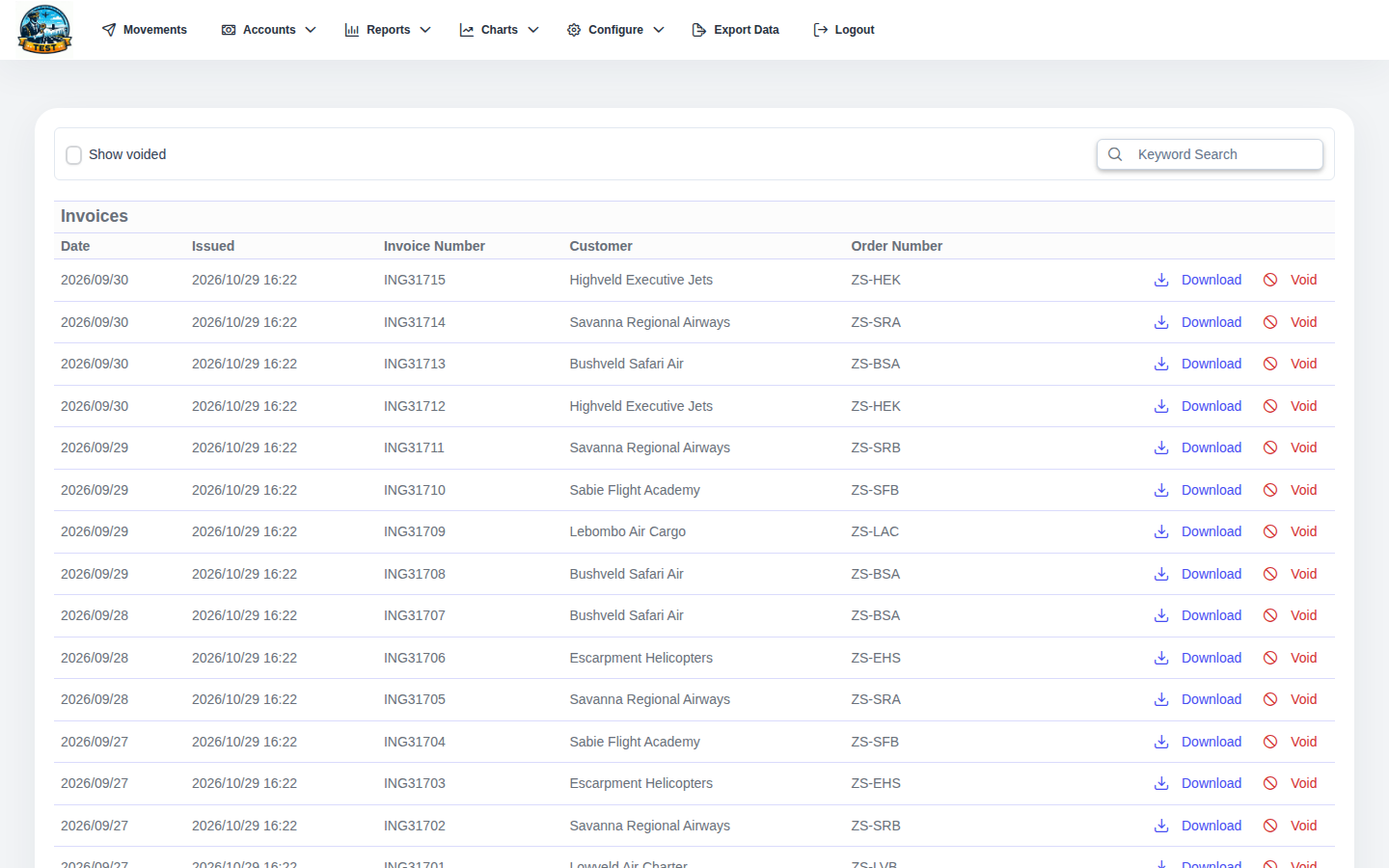Download invoice ING31710 via its Download link

[1212, 490]
